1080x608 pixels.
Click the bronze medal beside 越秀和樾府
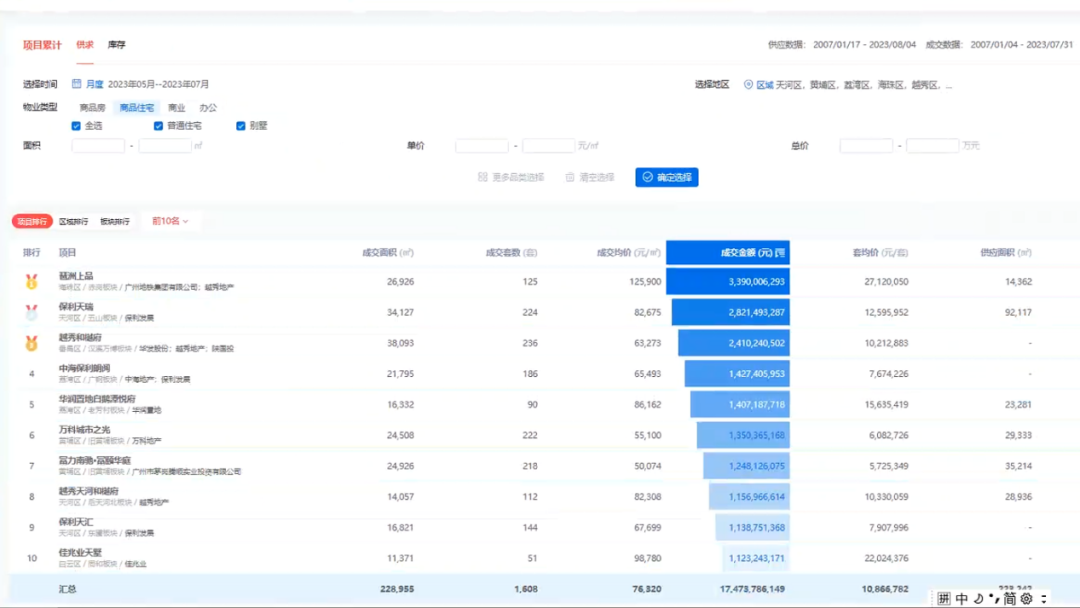(32, 343)
